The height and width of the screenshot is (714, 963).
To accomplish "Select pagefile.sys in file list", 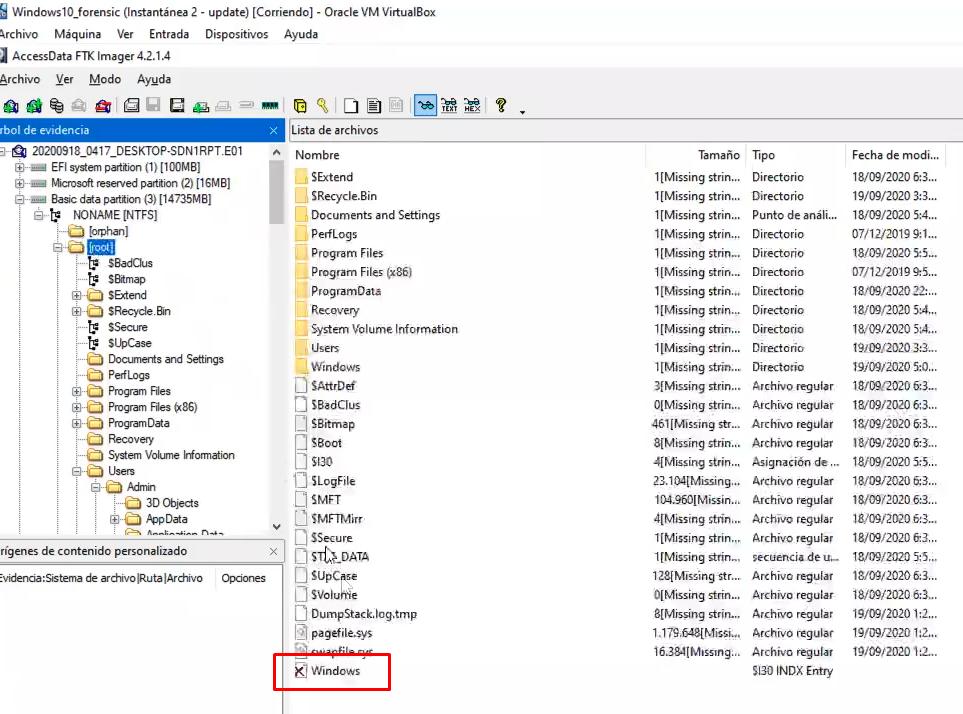I will pyautogui.click(x=341, y=633).
